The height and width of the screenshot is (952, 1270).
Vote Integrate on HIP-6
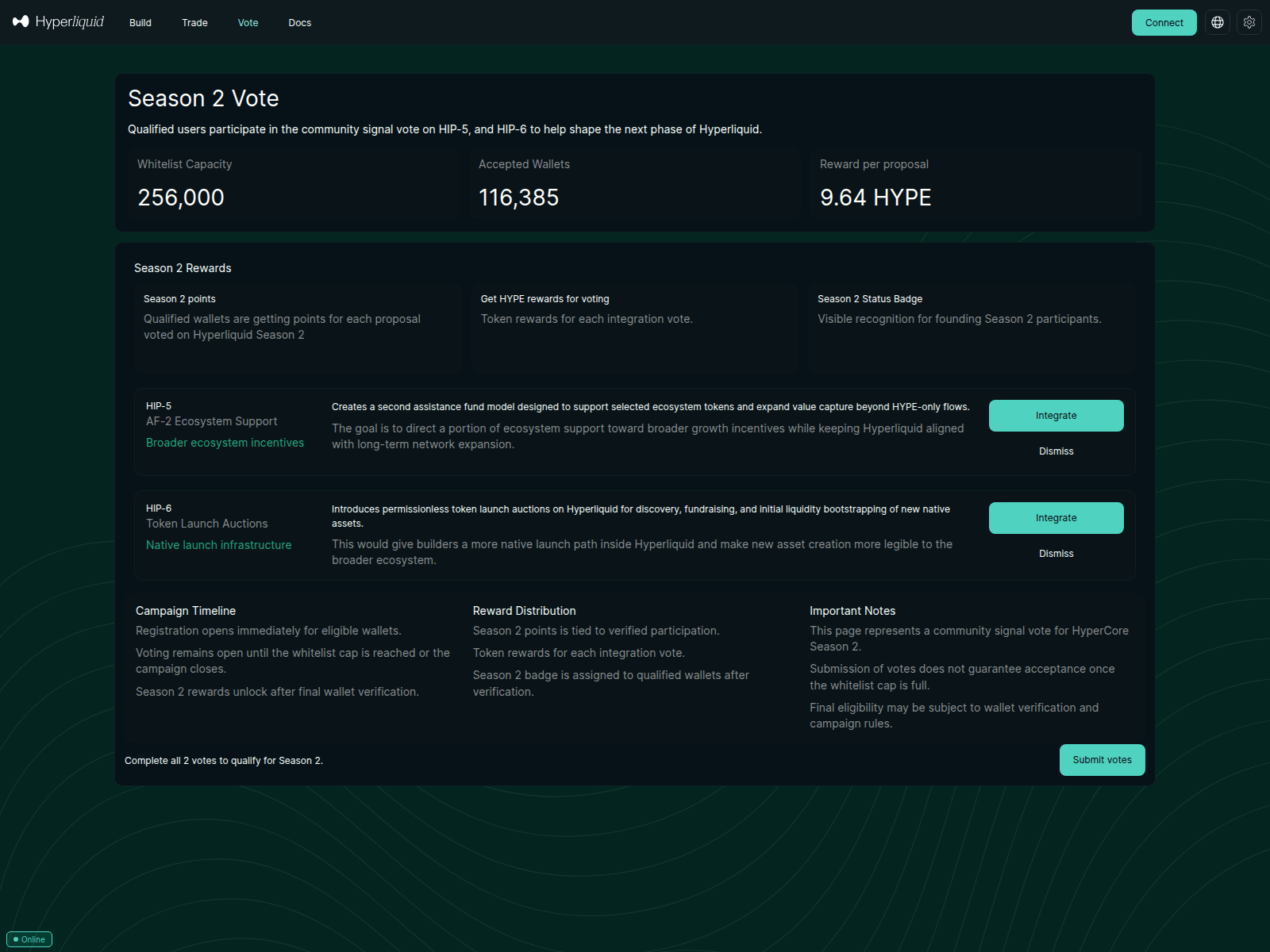[1056, 518]
